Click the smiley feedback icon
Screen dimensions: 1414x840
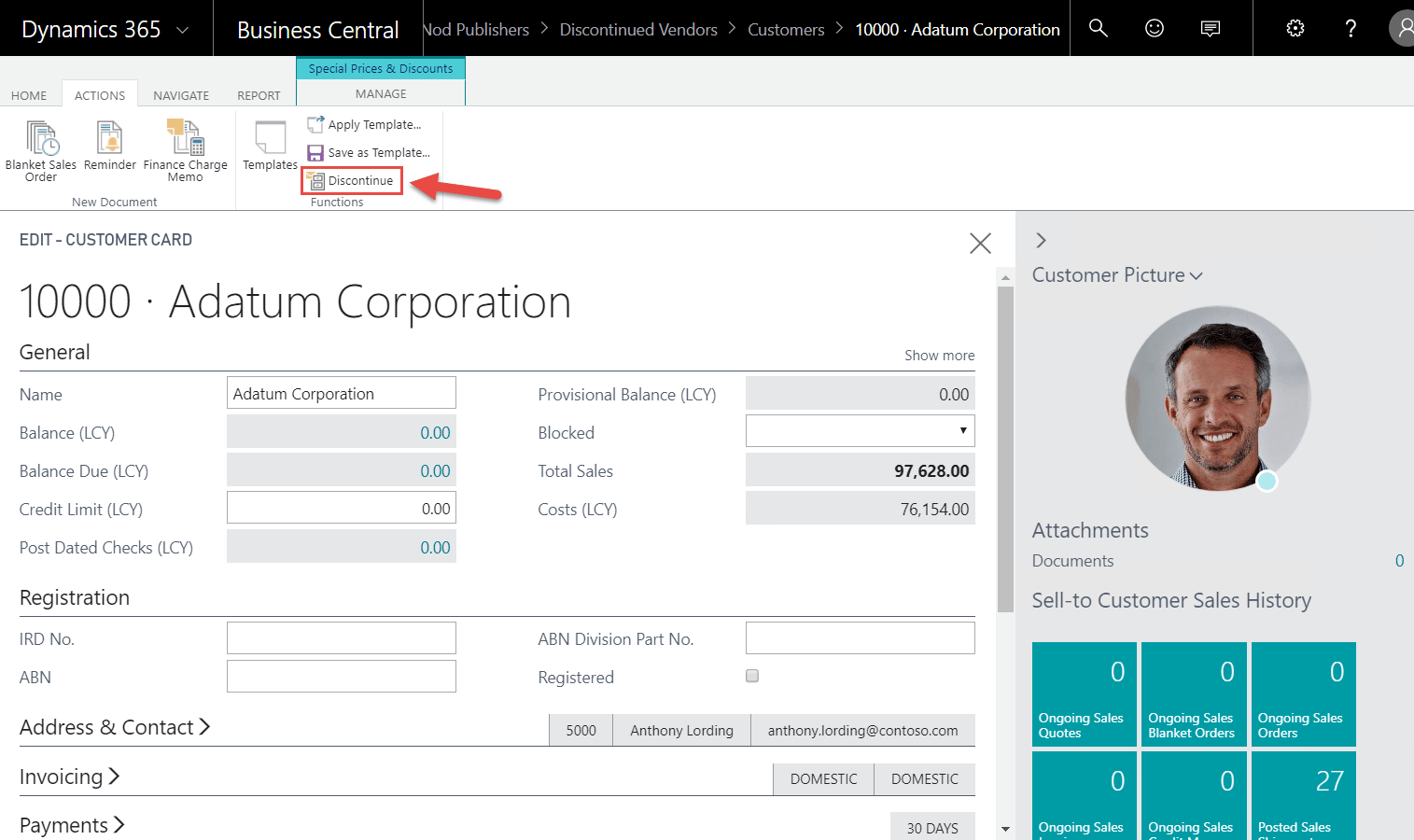(x=1155, y=28)
